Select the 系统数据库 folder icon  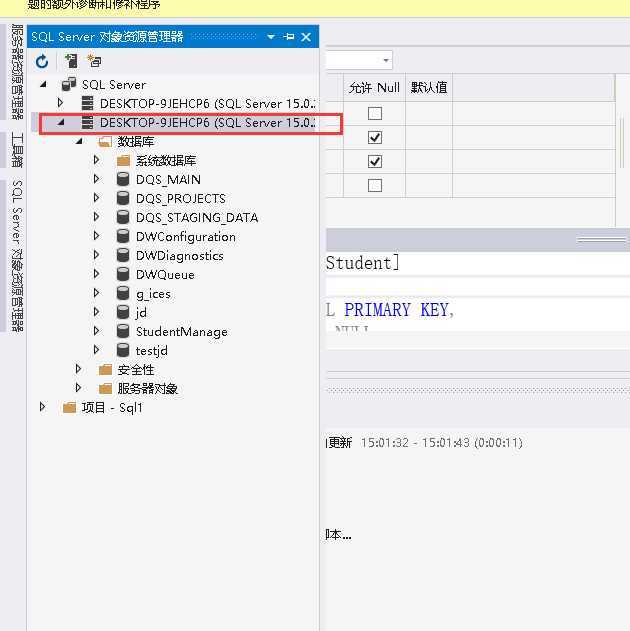coord(123,161)
